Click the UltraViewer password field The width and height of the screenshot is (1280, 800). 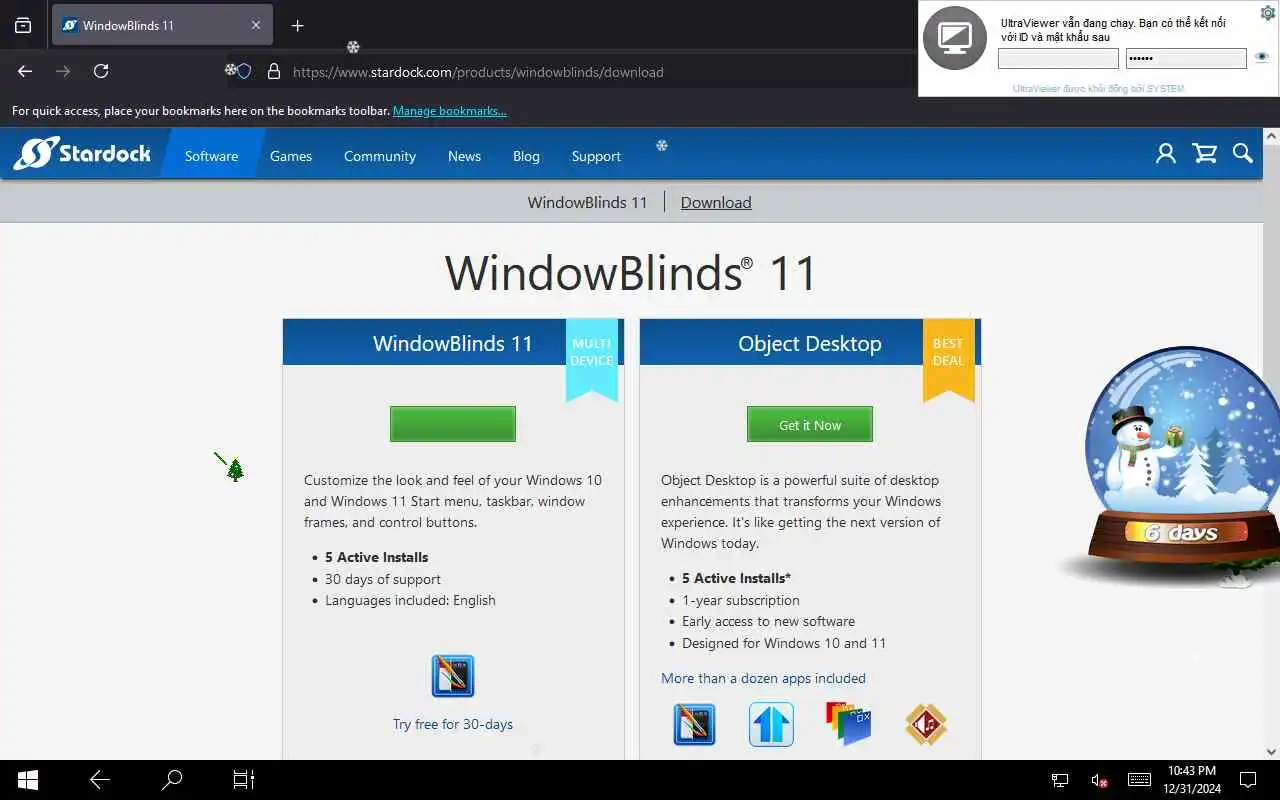click(x=1186, y=59)
